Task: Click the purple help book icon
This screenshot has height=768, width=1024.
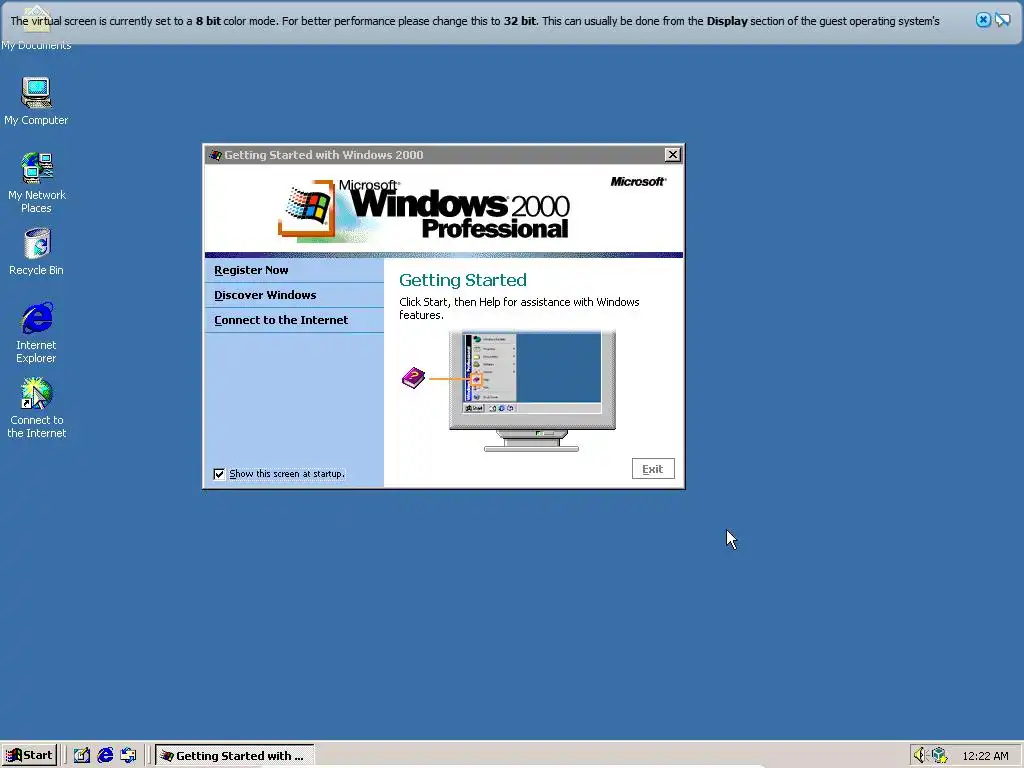Action: 413,377
